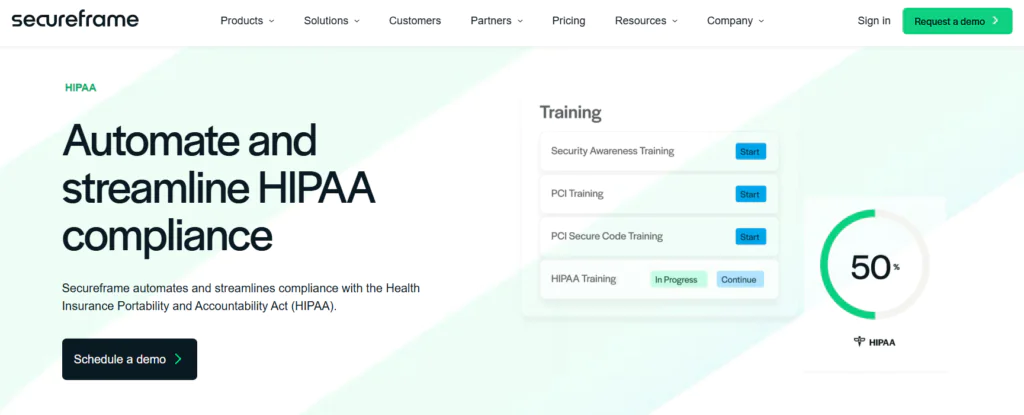Viewport: 1024px width, 415px height.
Task: Open the Partners dropdown
Action: pyautogui.click(x=496, y=21)
